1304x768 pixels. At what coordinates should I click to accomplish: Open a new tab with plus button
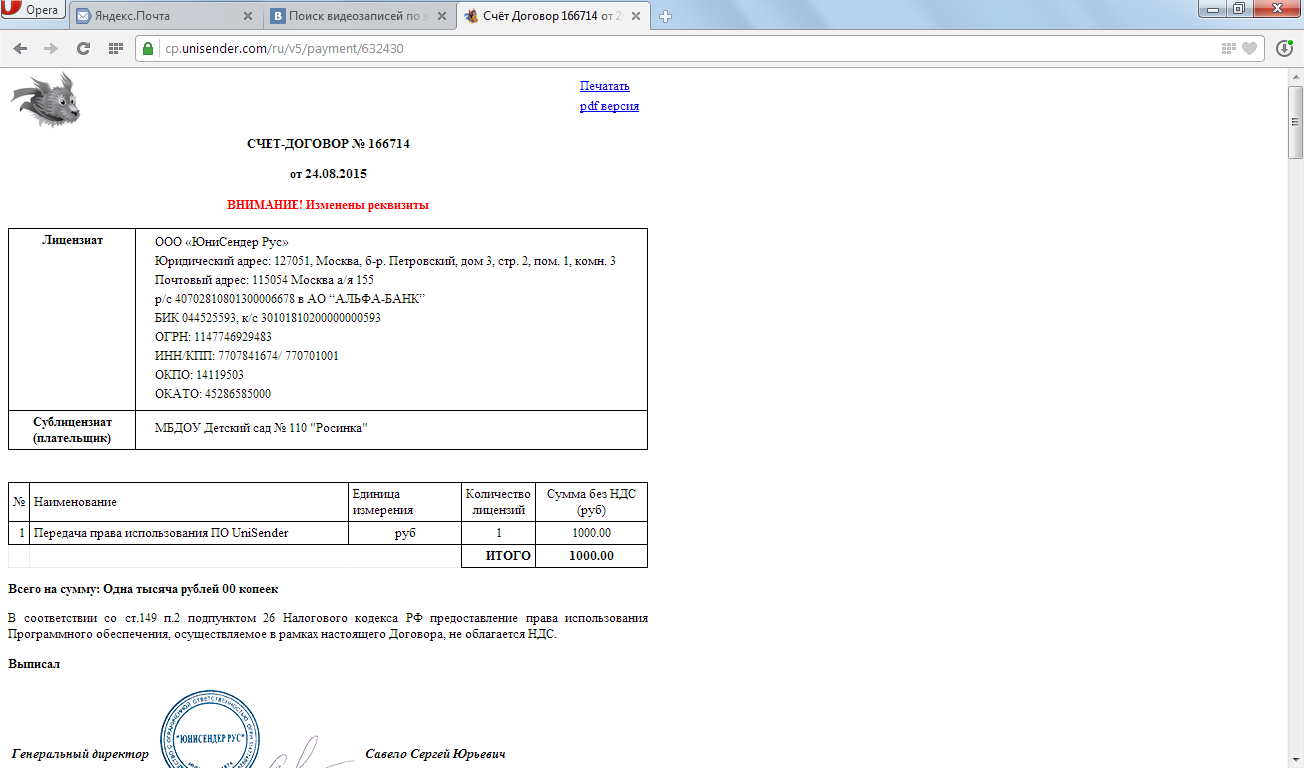666,16
